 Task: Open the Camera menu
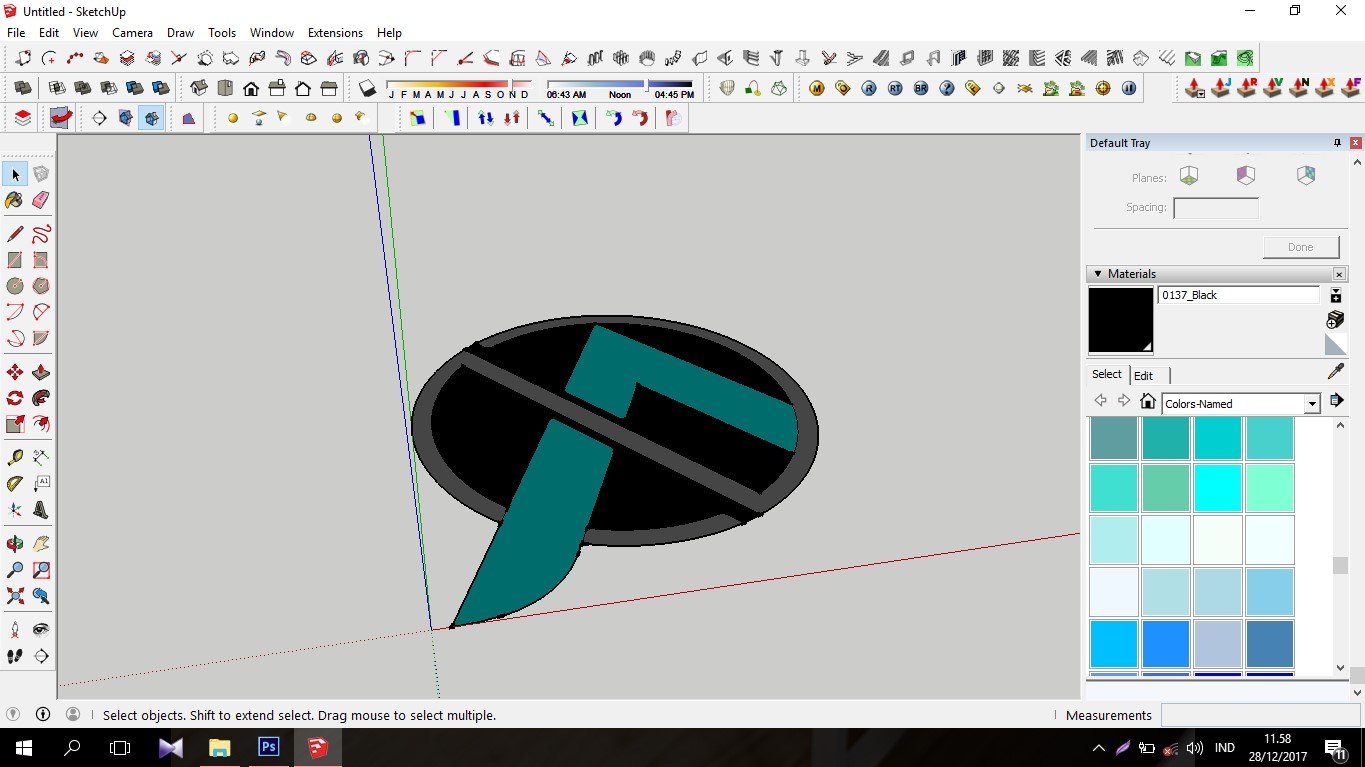132,33
